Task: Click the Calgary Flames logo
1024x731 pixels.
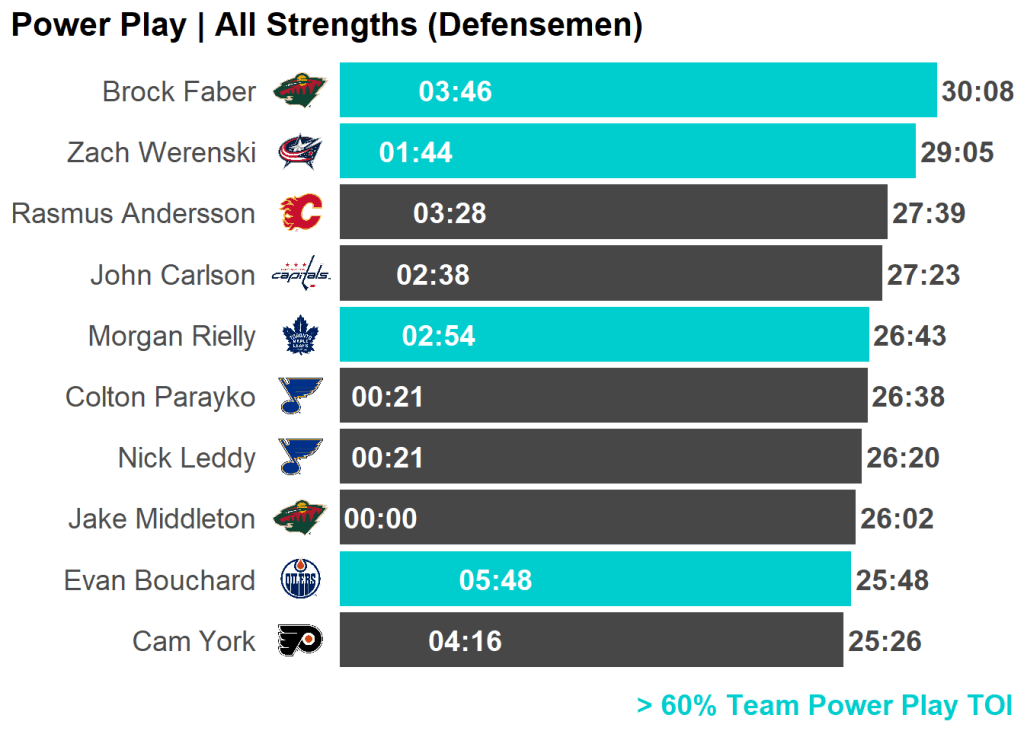Action: tap(300, 213)
